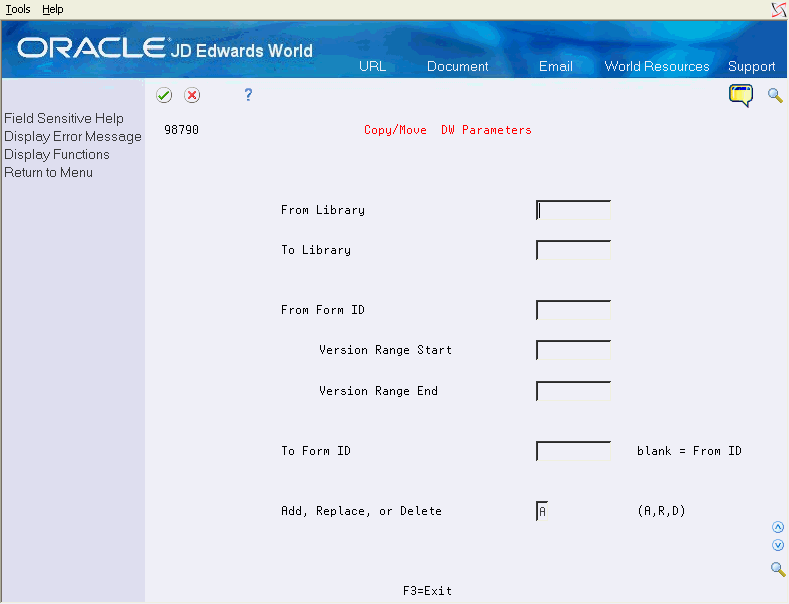This screenshot has height=604, width=789.
Task: Open the URL header link
Action: pyautogui.click(x=372, y=66)
